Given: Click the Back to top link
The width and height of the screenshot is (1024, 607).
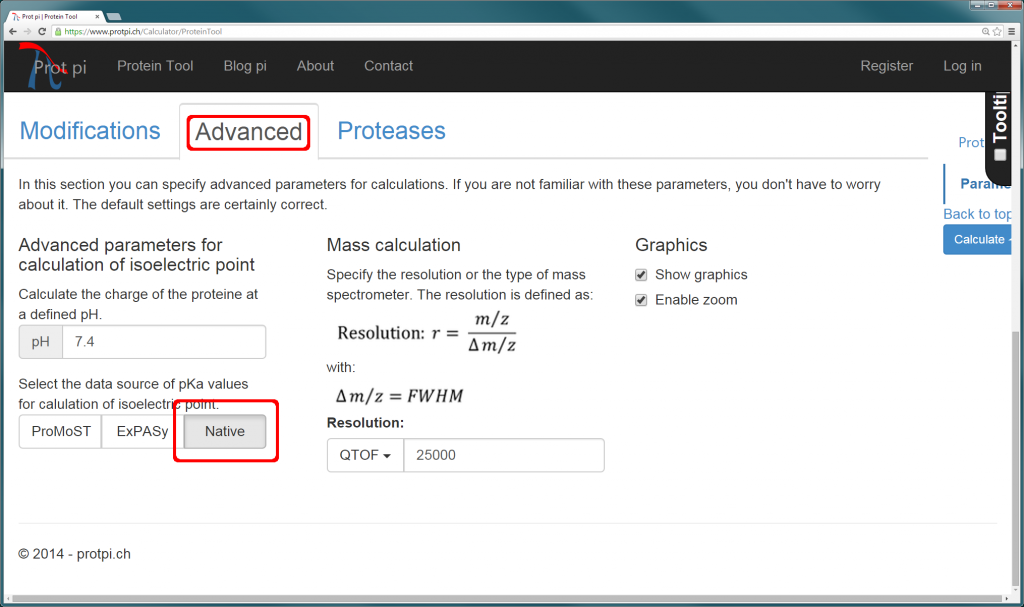Looking at the screenshot, I should pyautogui.click(x=978, y=214).
